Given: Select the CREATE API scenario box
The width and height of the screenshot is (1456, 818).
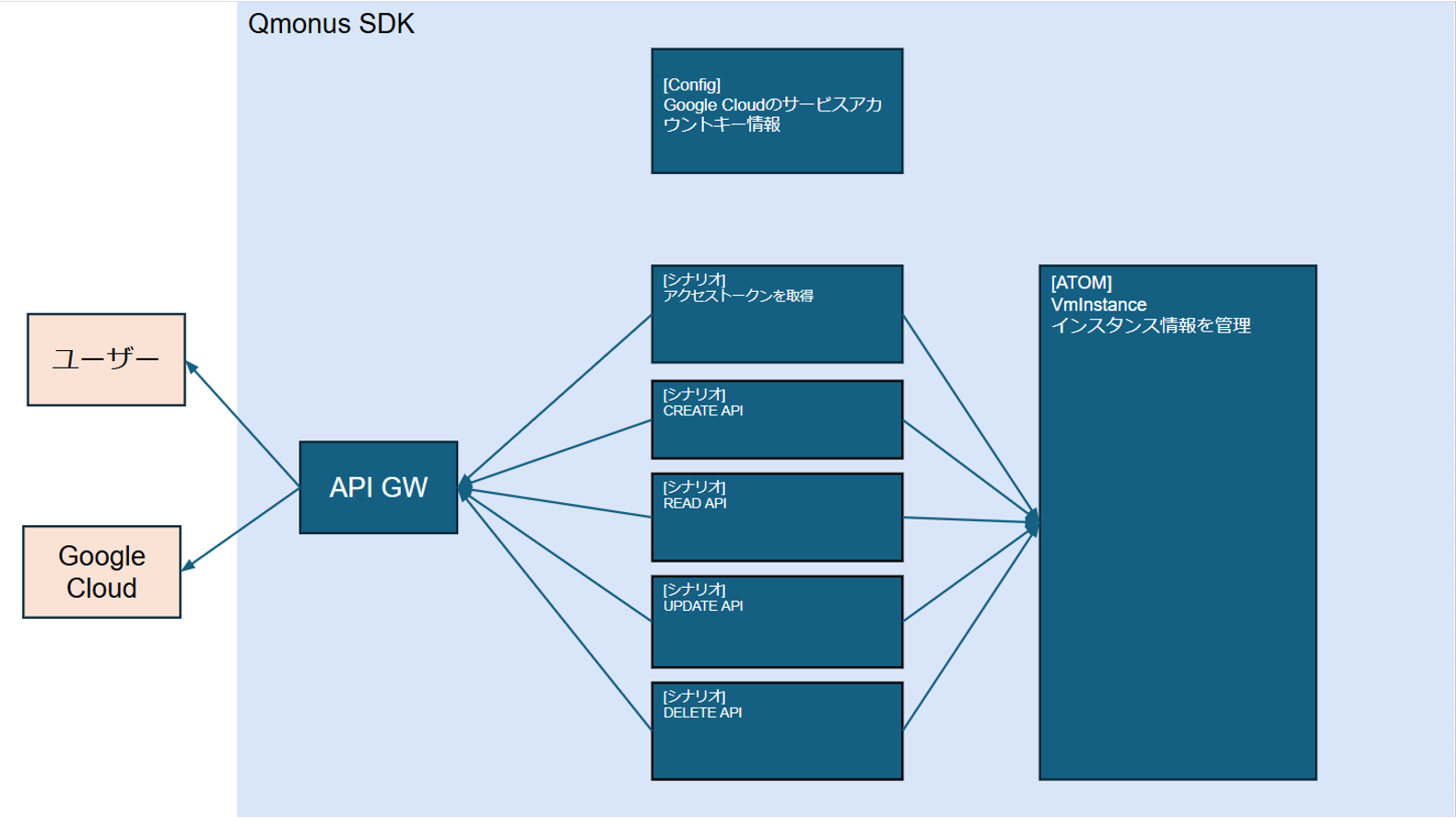Looking at the screenshot, I should [777, 420].
